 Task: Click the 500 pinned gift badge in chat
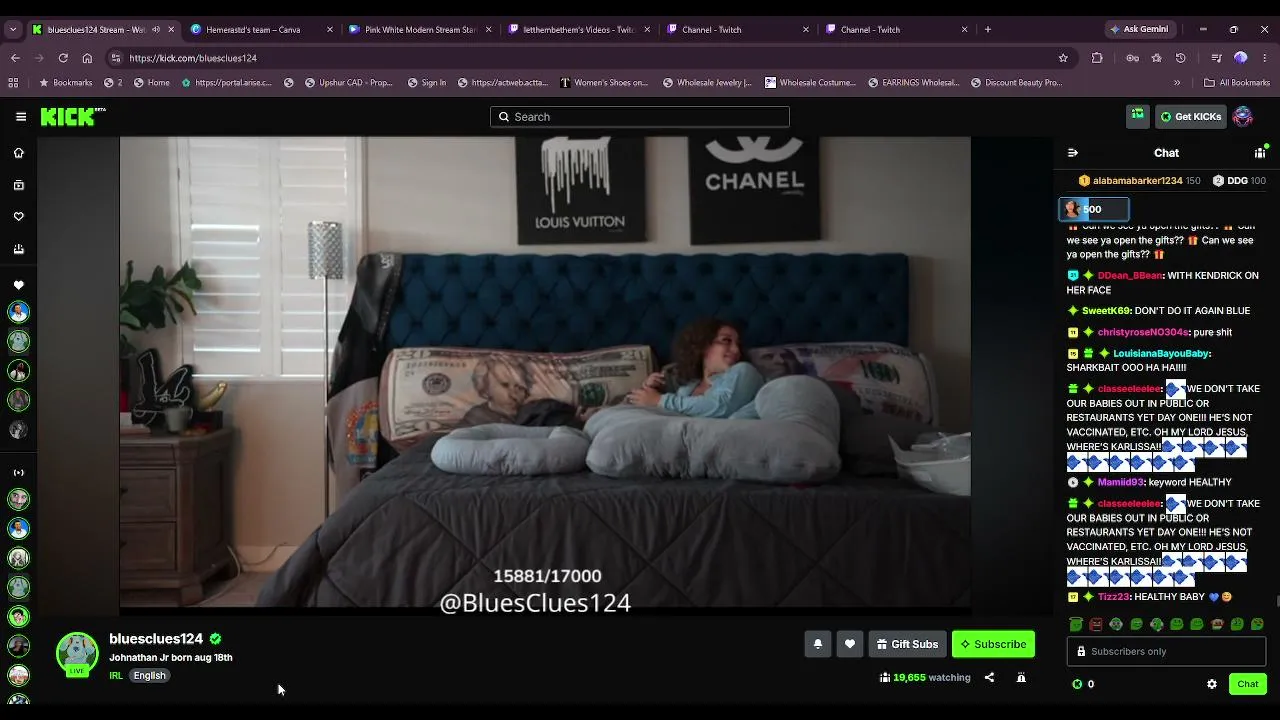pyautogui.click(x=1094, y=209)
